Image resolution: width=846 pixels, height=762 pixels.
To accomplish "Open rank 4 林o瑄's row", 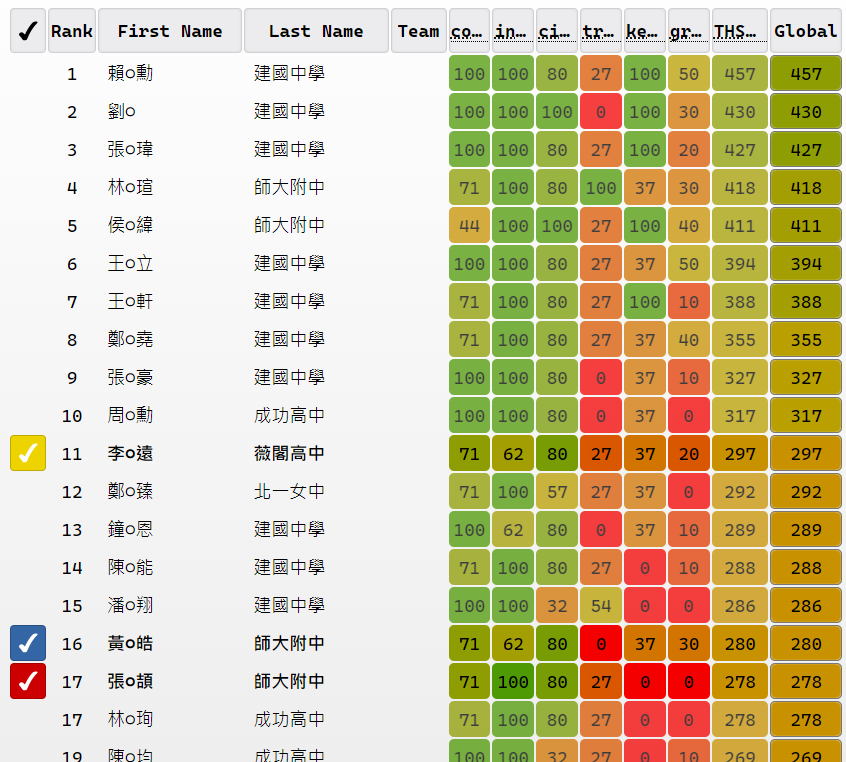I will click(131, 187).
